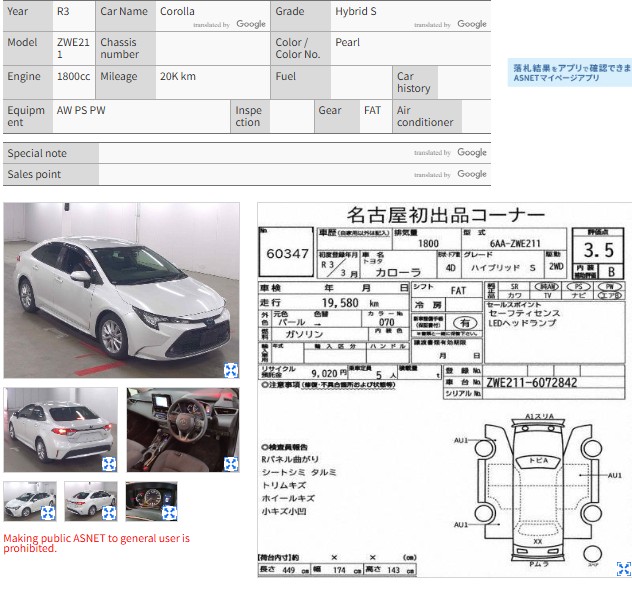Click the 19,580 km mileage on sheet
632x589 pixels.
coord(349,302)
